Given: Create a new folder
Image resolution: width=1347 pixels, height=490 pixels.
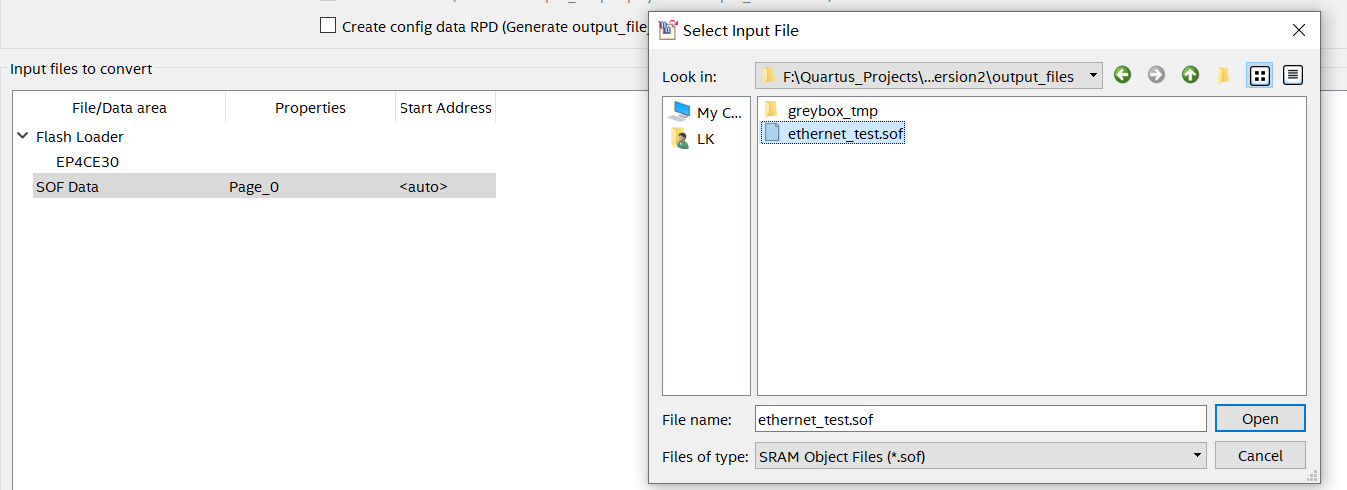Looking at the screenshot, I should 1223,75.
